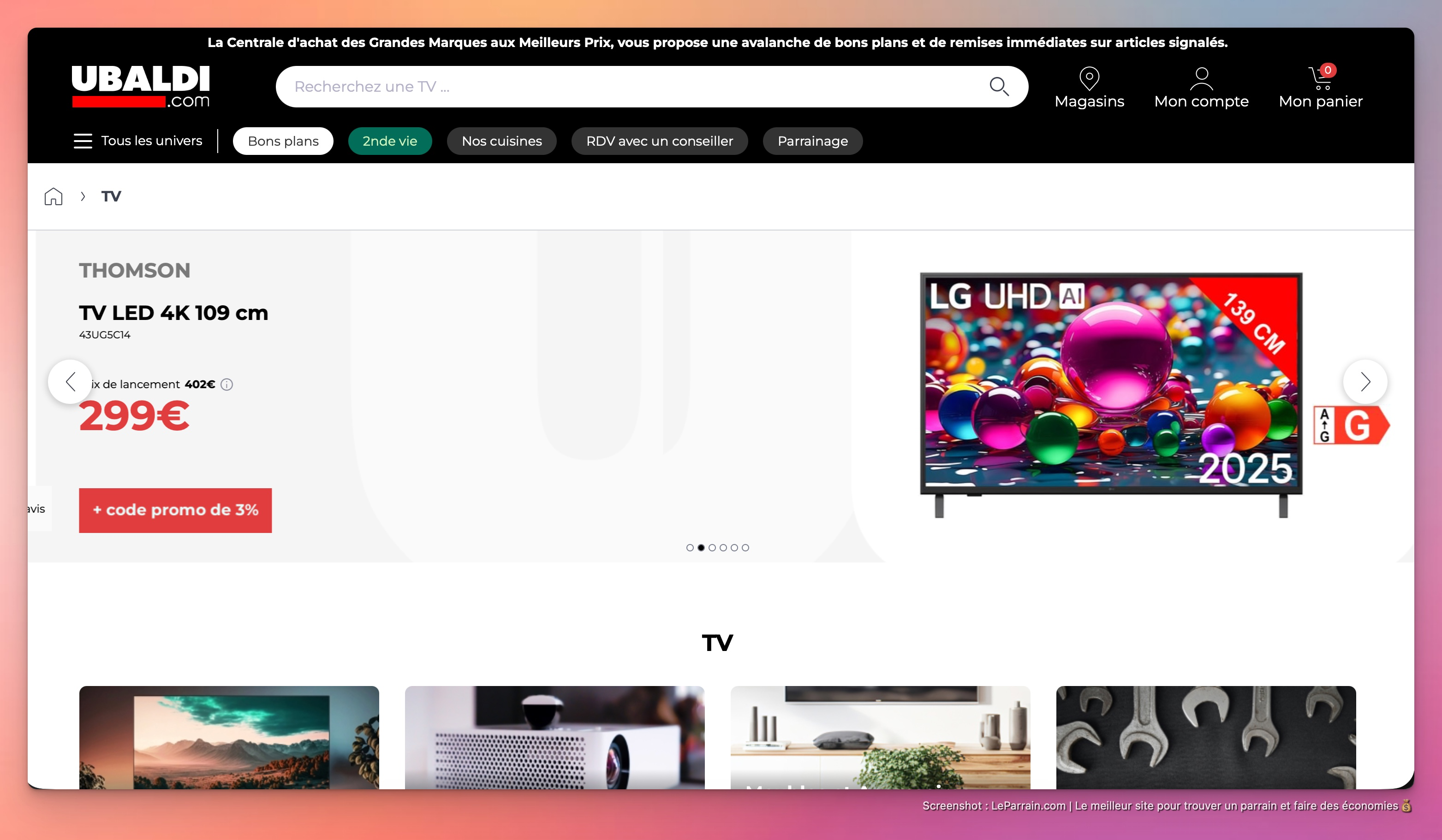Click the UBALDI.com logo
1442x840 pixels.
click(x=141, y=86)
